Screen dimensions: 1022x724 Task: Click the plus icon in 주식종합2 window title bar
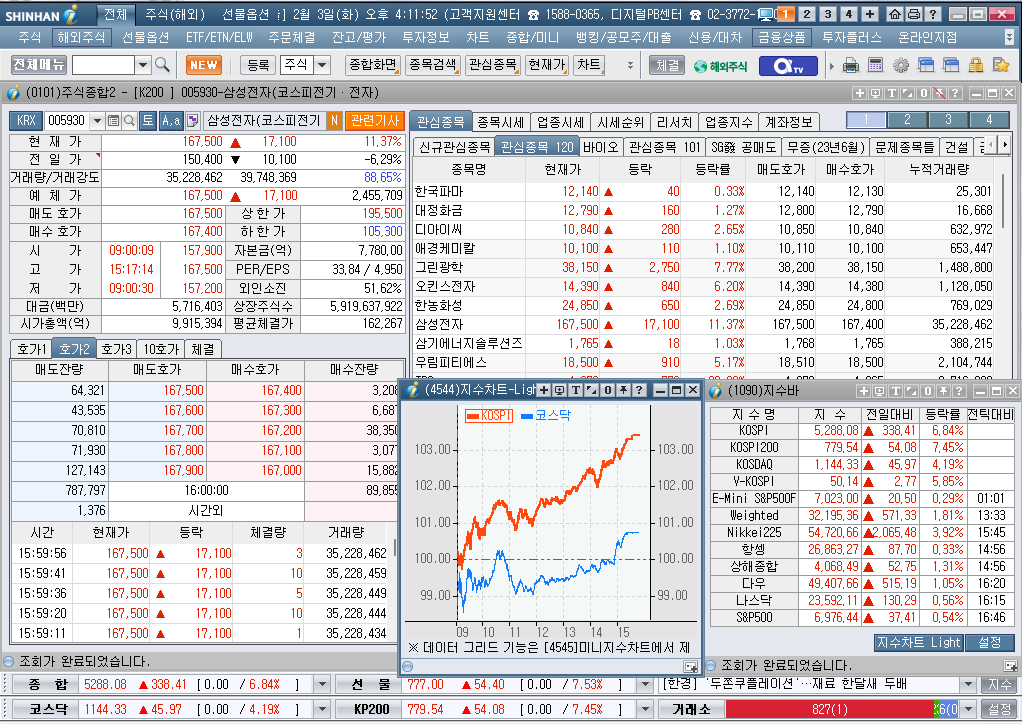[860, 93]
